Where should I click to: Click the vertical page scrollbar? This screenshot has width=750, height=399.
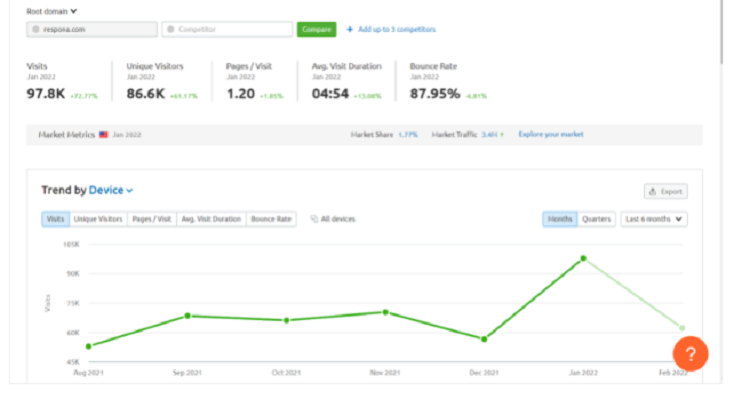721,31
